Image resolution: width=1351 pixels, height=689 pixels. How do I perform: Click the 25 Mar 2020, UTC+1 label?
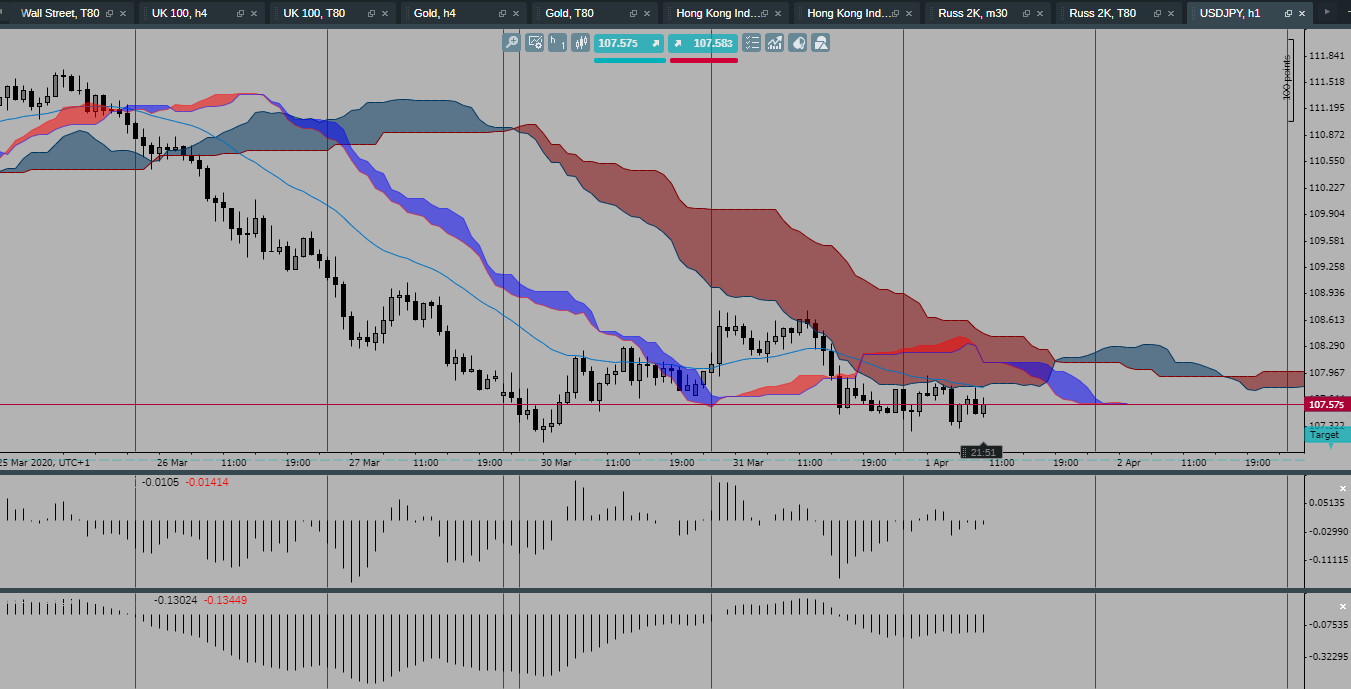(44, 463)
